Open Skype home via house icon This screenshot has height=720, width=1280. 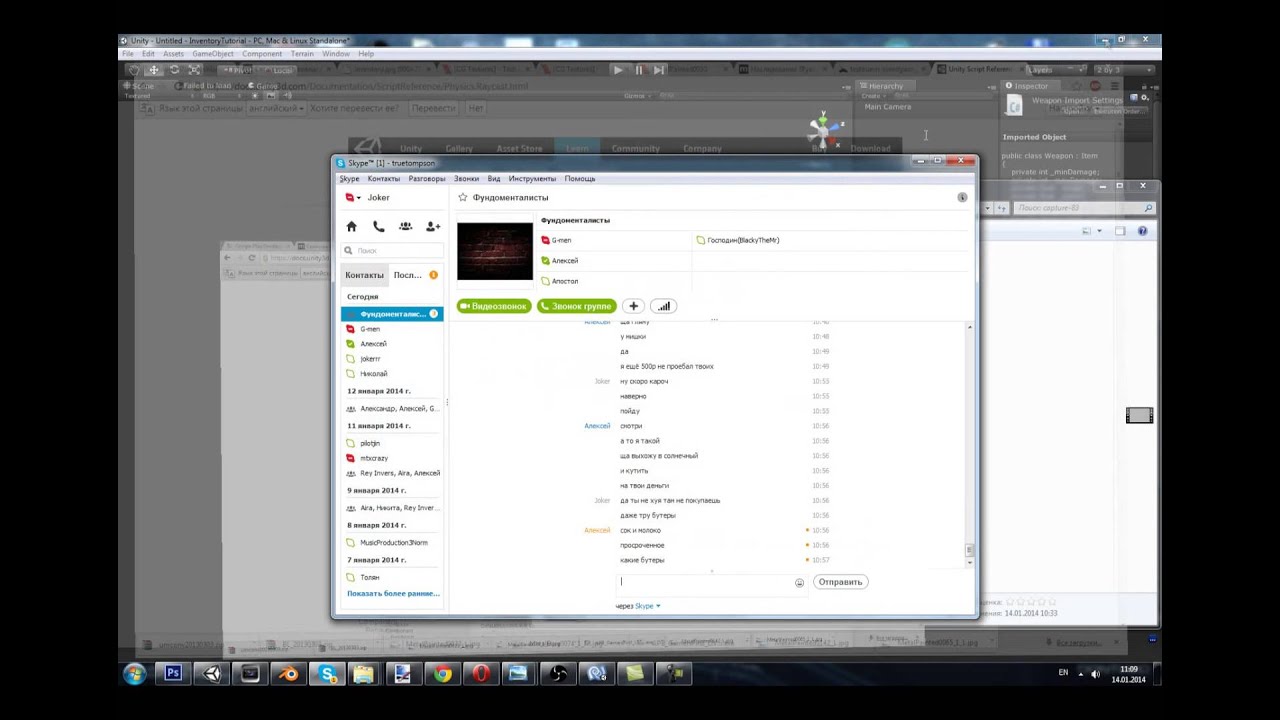tap(351, 227)
